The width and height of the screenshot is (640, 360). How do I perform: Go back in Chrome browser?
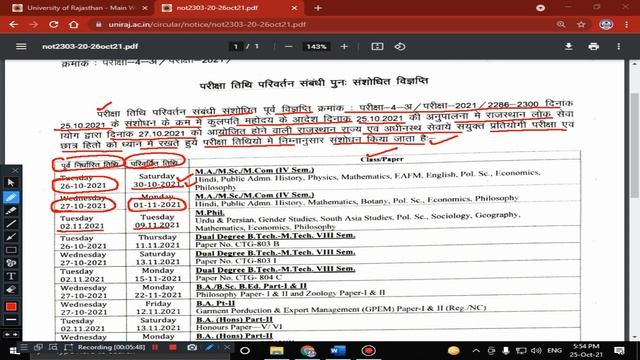[13, 24]
